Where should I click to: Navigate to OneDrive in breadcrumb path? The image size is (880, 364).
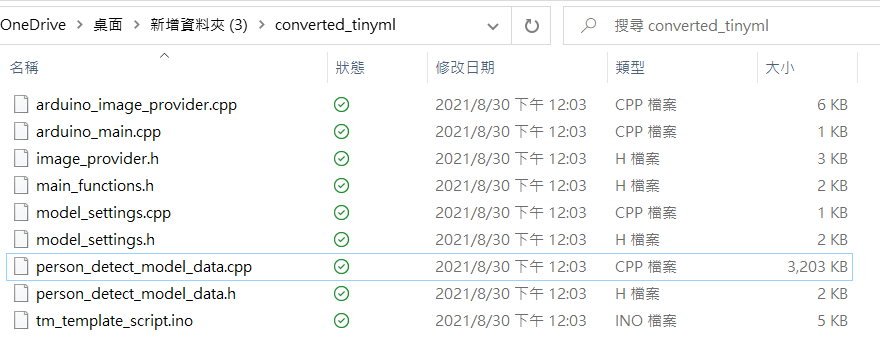[x=33, y=25]
